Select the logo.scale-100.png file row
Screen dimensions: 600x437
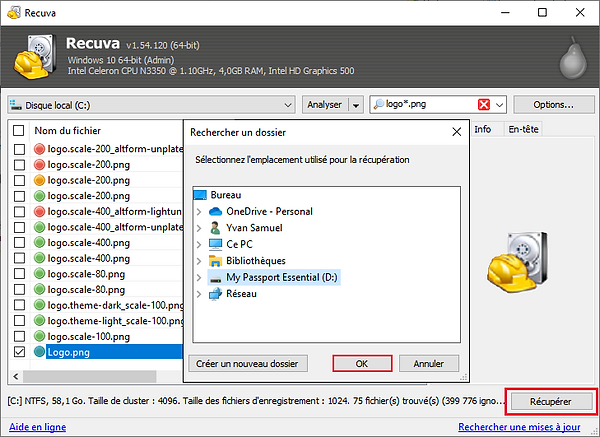coord(98,336)
